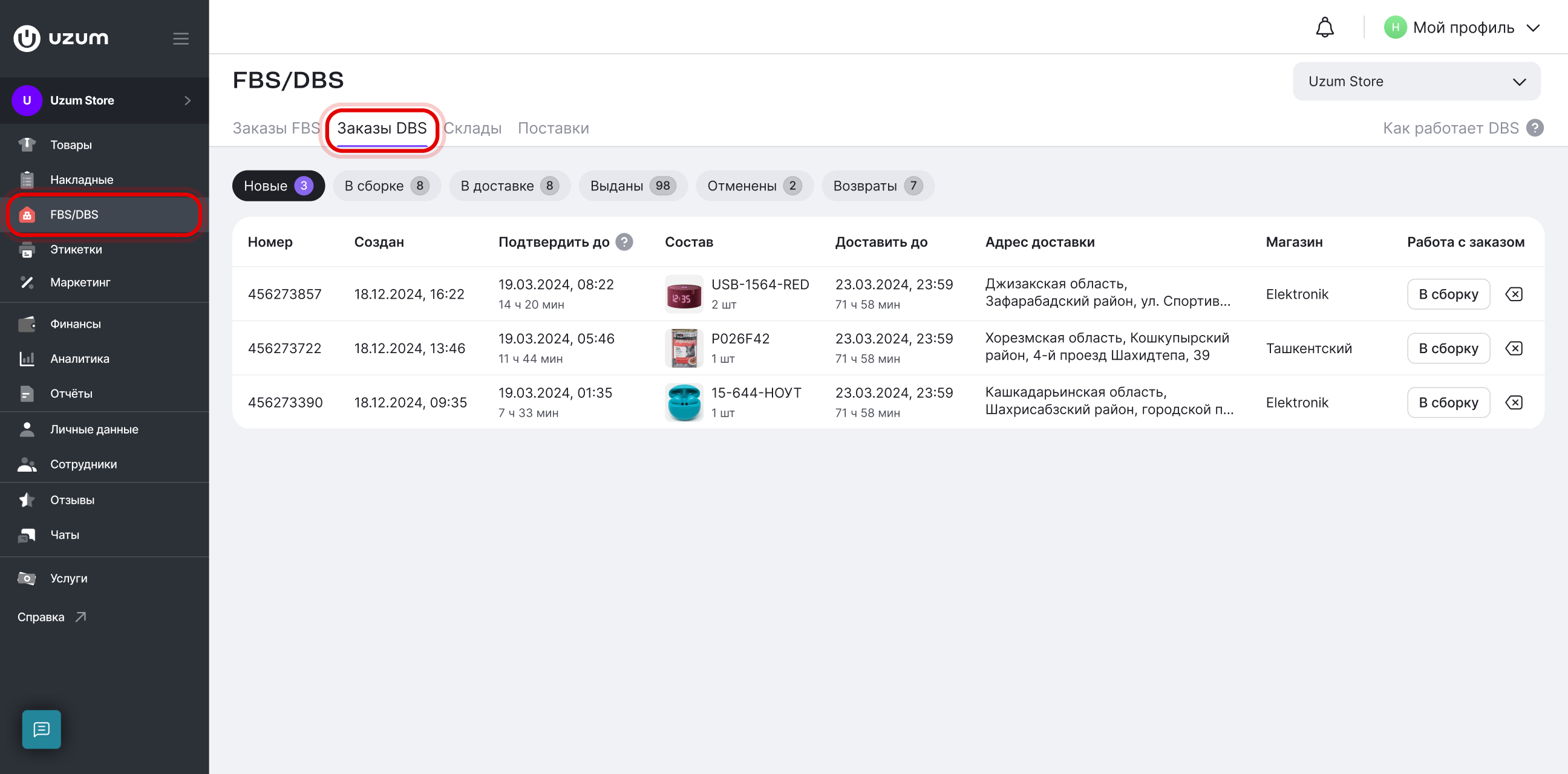Click the USB-1564-RED product thumbnail
The image size is (1568, 774).
(x=684, y=294)
